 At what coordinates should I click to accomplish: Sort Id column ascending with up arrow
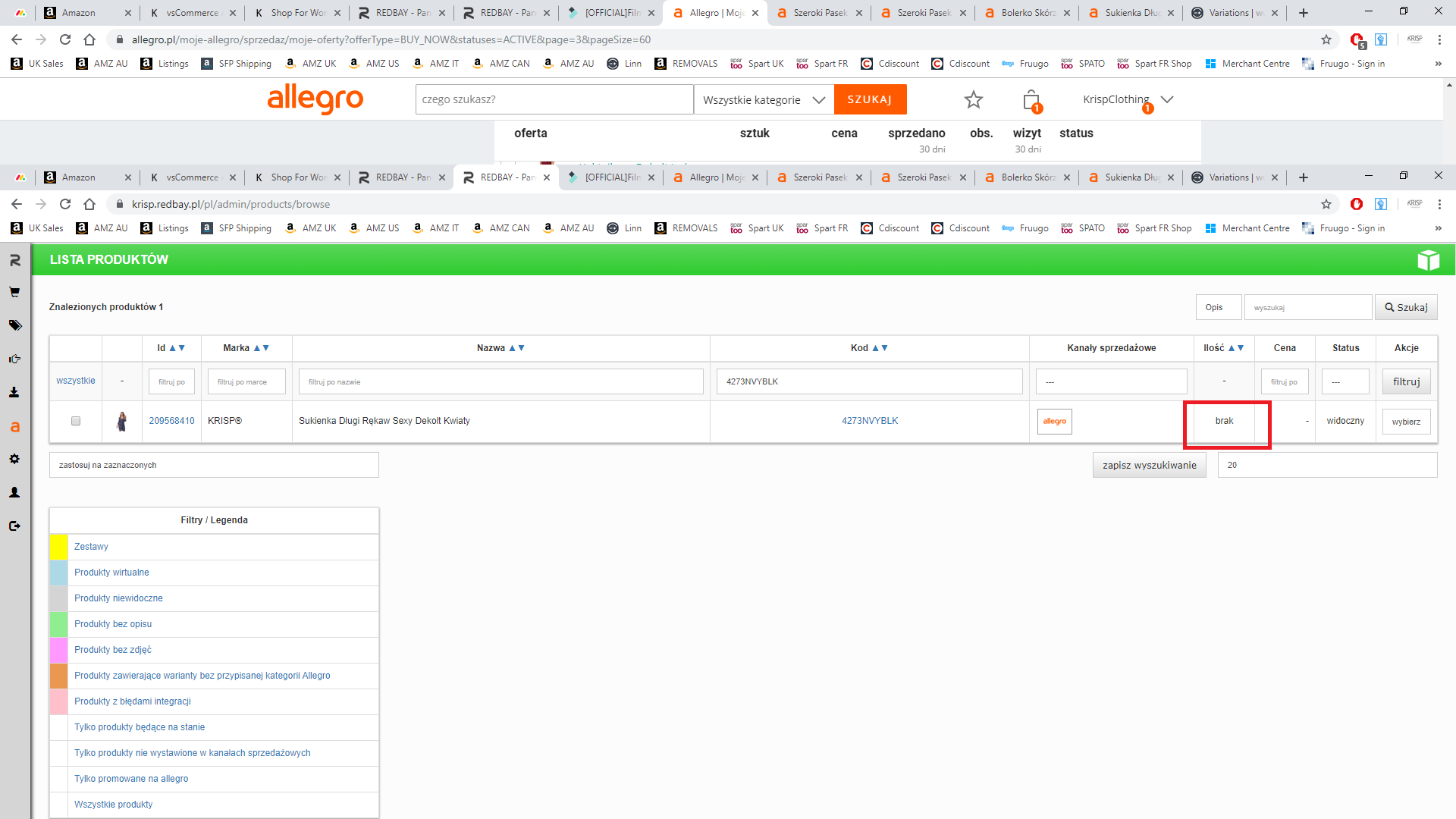point(172,348)
